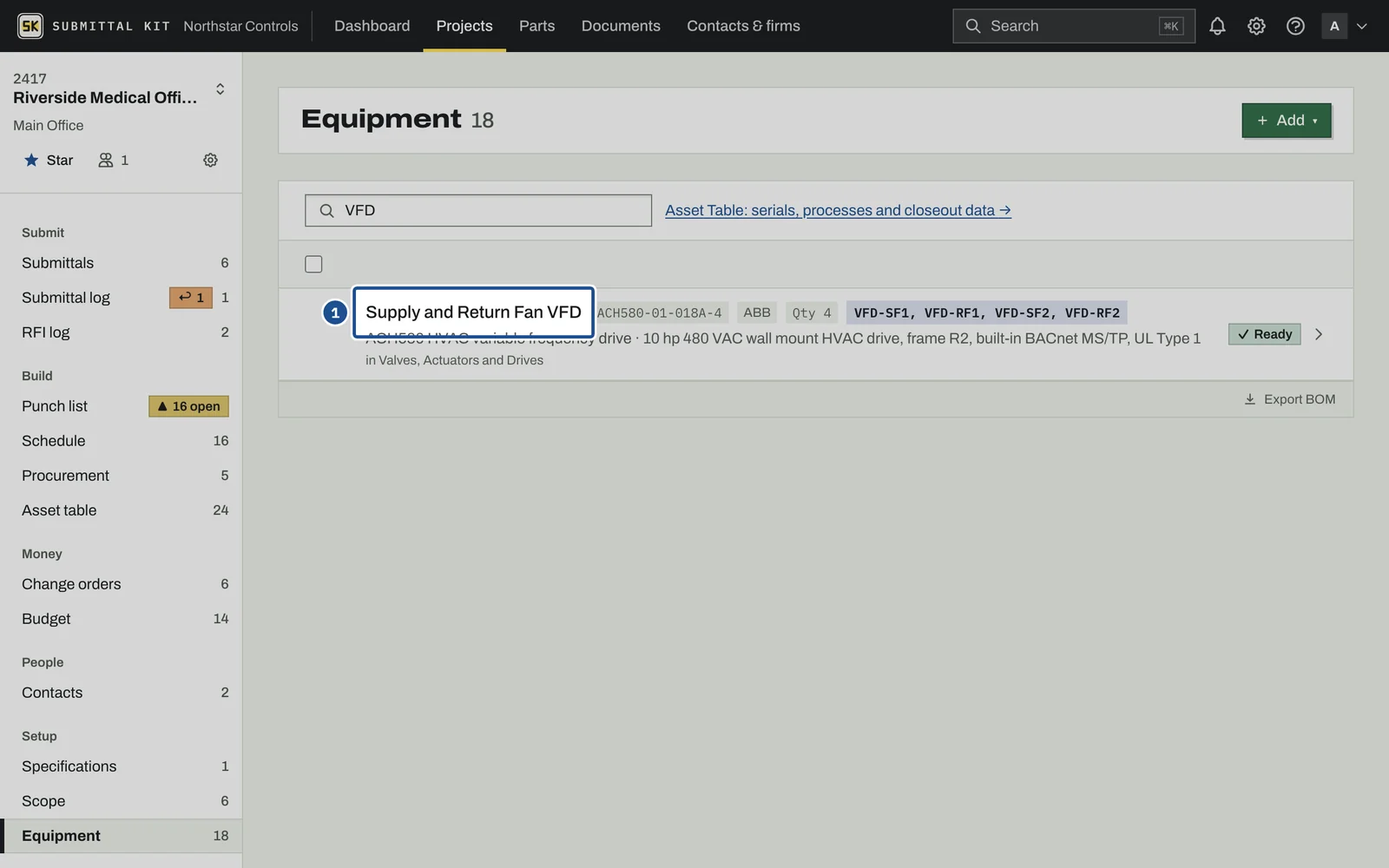Open Change orders
The width and height of the screenshot is (1389, 868).
(122, 584)
